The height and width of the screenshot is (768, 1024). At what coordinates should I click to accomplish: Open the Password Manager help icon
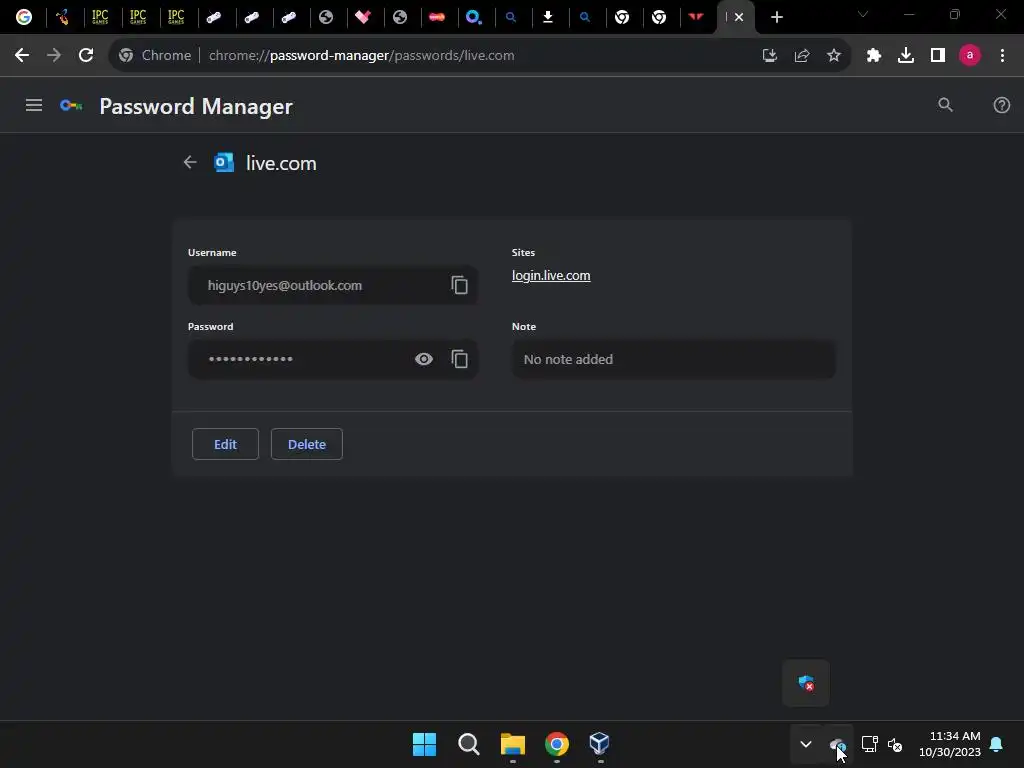pos(1001,105)
